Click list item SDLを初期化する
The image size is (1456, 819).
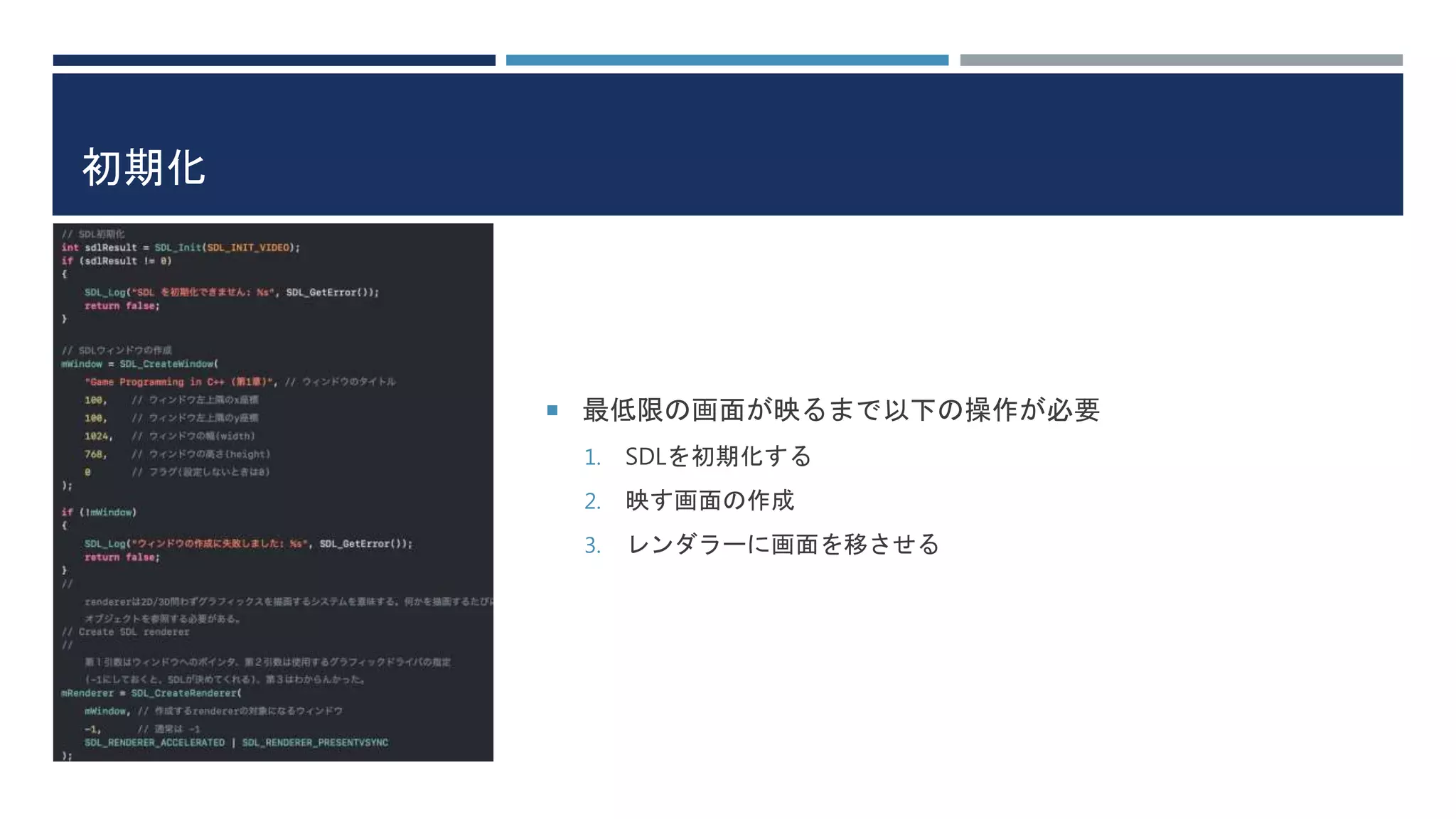pos(718,456)
